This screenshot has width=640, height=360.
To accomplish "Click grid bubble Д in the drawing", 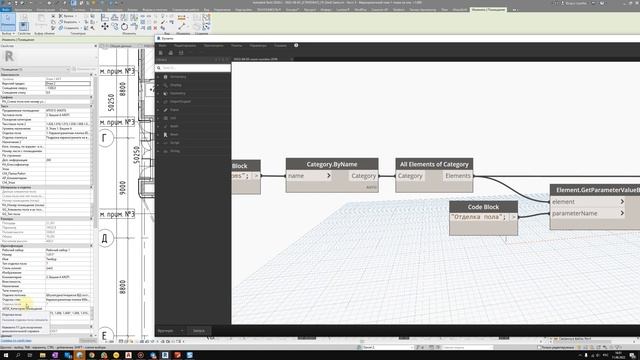I will 105,238.
